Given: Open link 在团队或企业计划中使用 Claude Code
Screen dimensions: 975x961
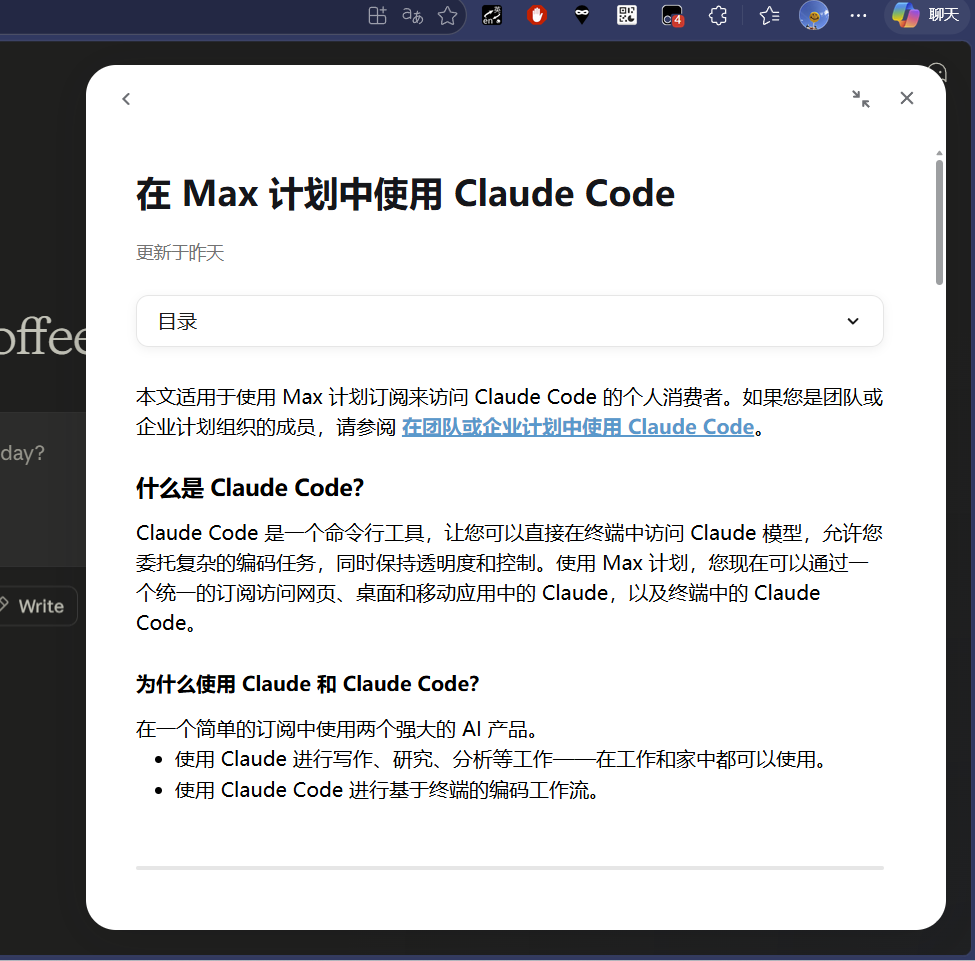Looking at the screenshot, I should [x=578, y=427].
